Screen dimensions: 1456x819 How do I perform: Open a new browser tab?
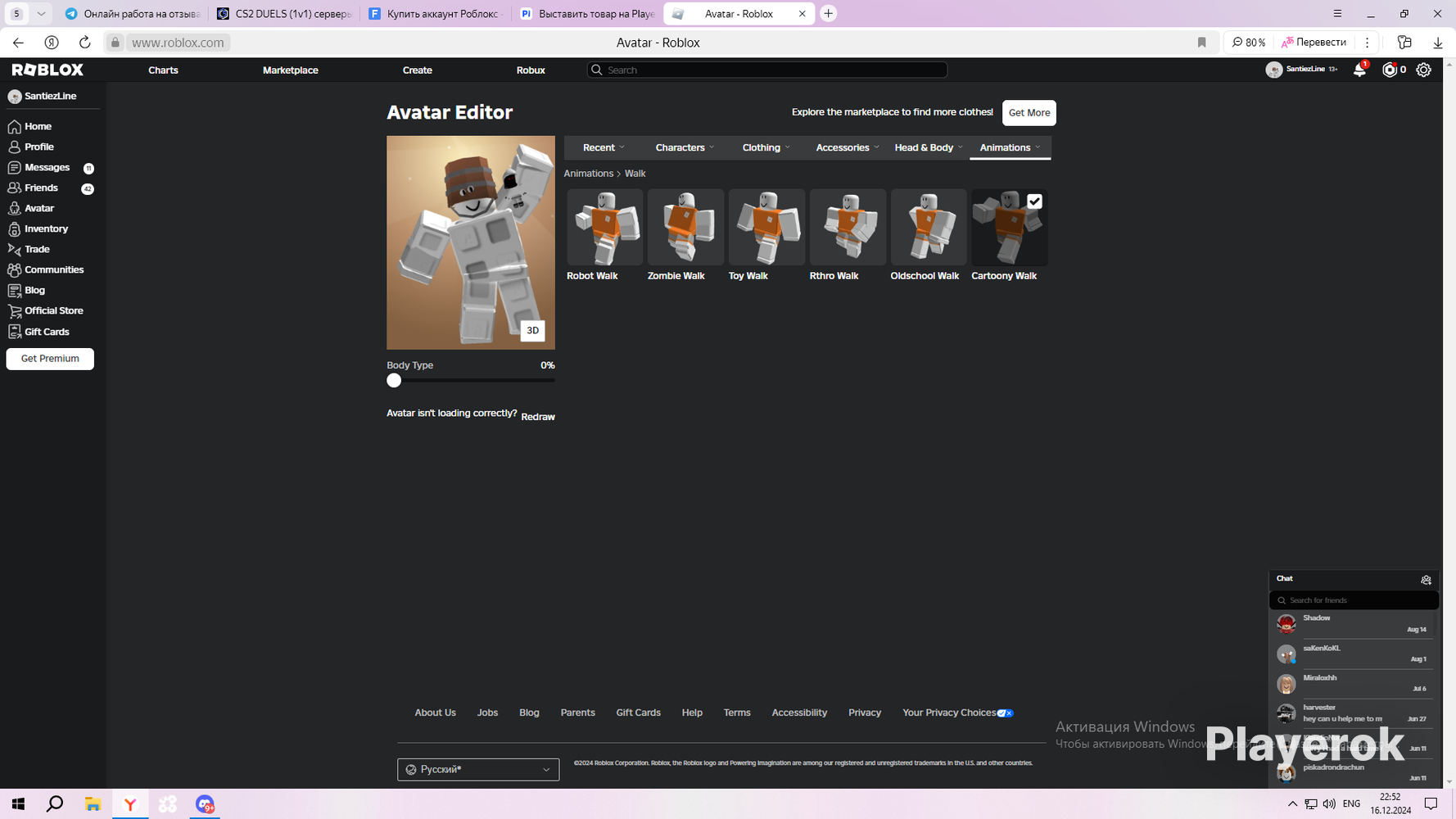pos(829,13)
